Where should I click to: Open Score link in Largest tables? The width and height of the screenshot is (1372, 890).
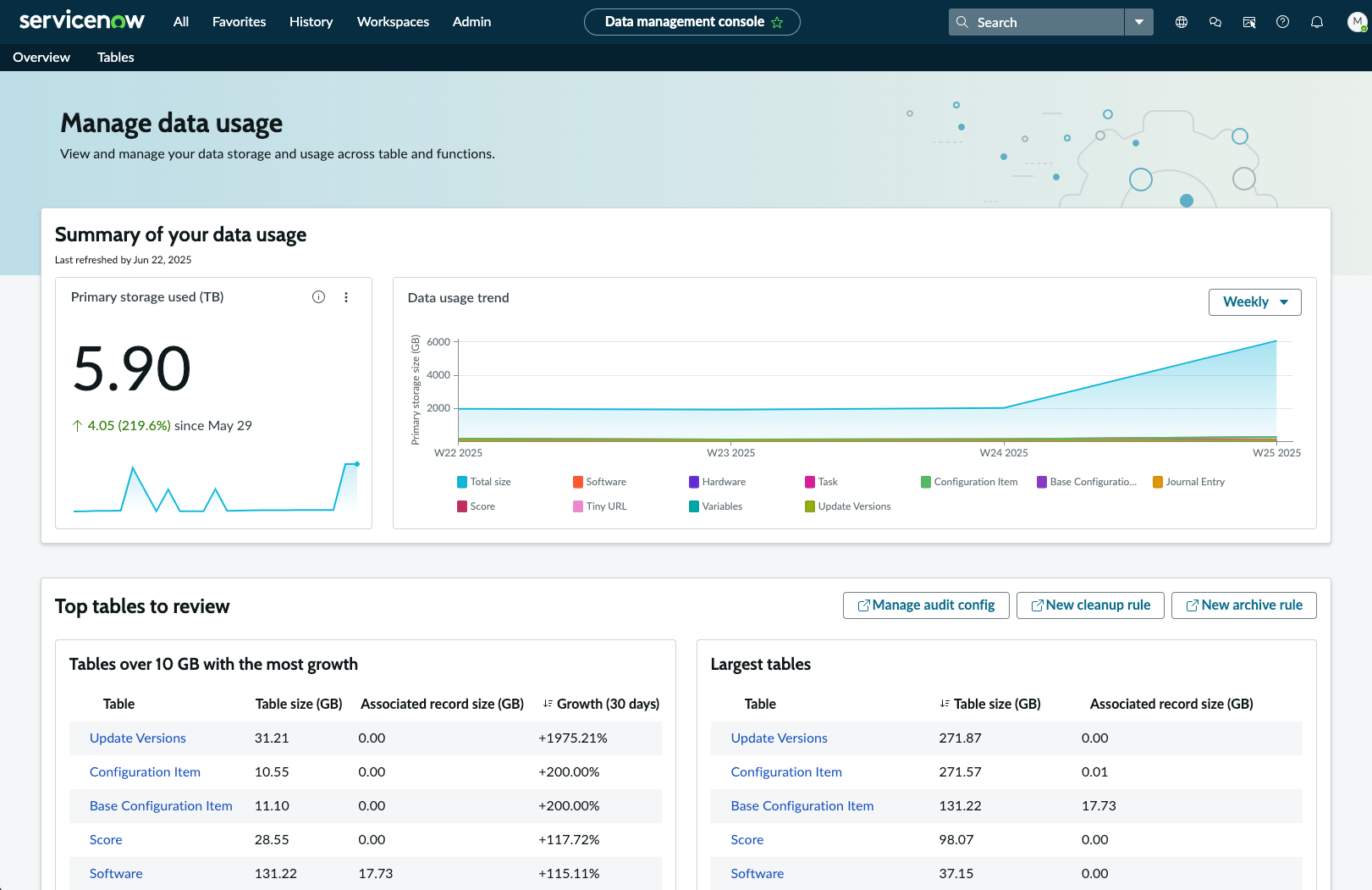tap(747, 840)
